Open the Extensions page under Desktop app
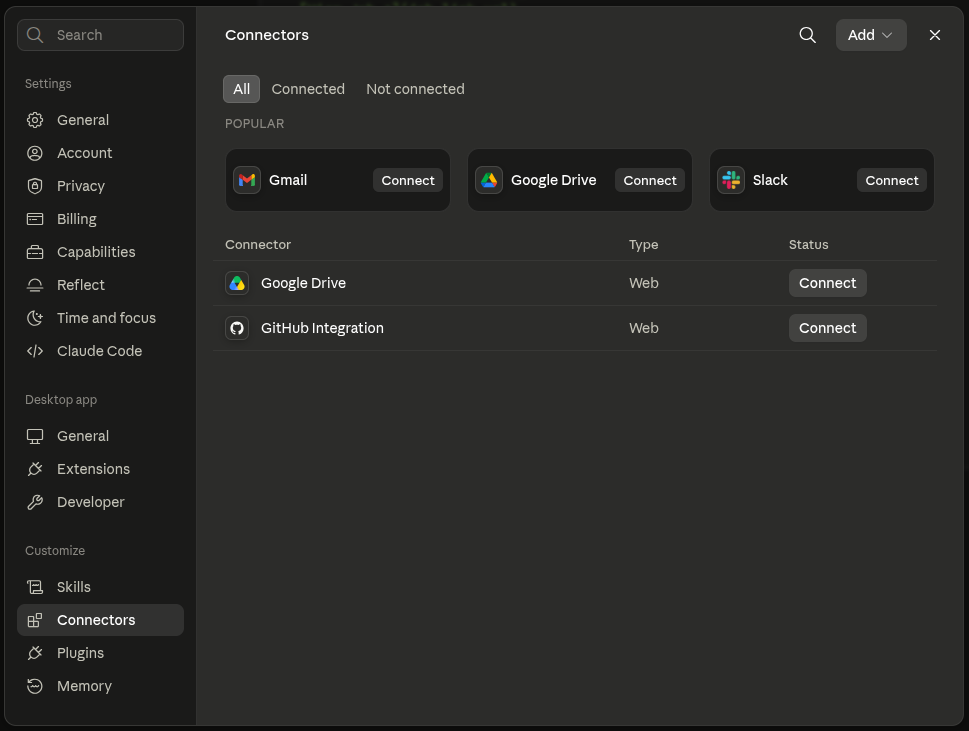The image size is (969, 731). 100,469
